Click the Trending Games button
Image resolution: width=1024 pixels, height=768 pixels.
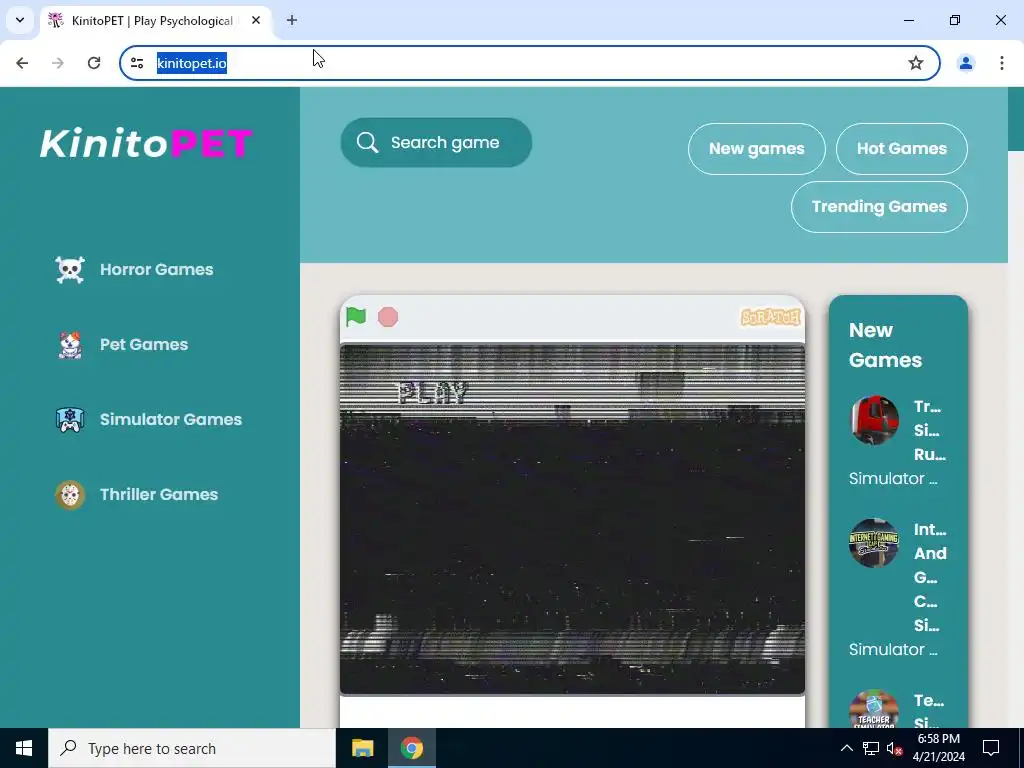(x=879, y=207)
